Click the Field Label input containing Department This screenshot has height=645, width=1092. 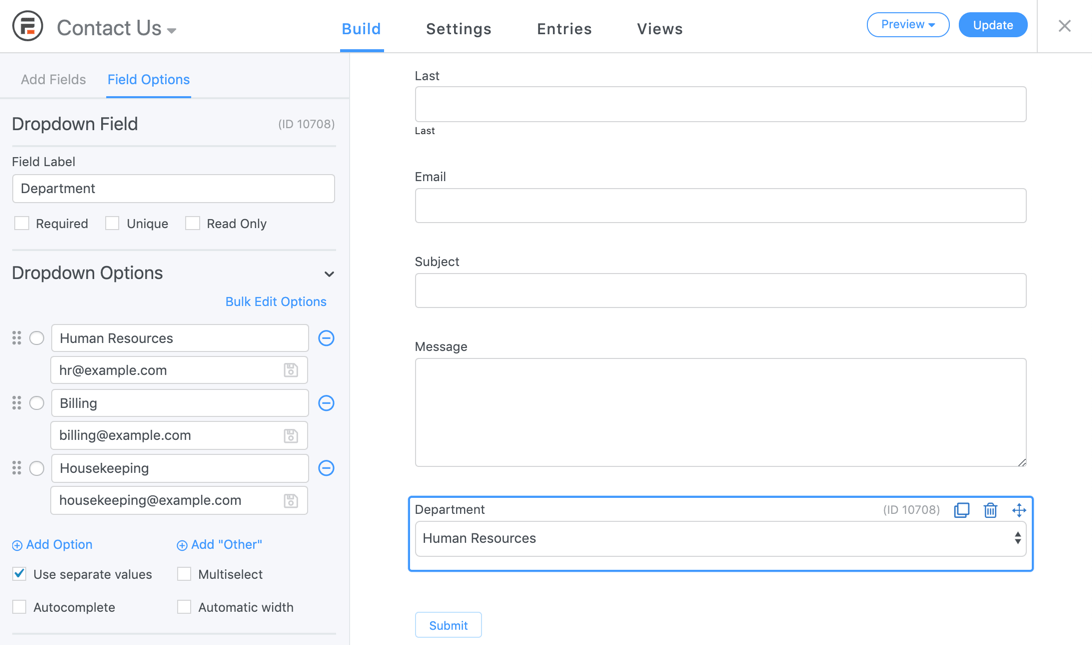coord(173,189)
